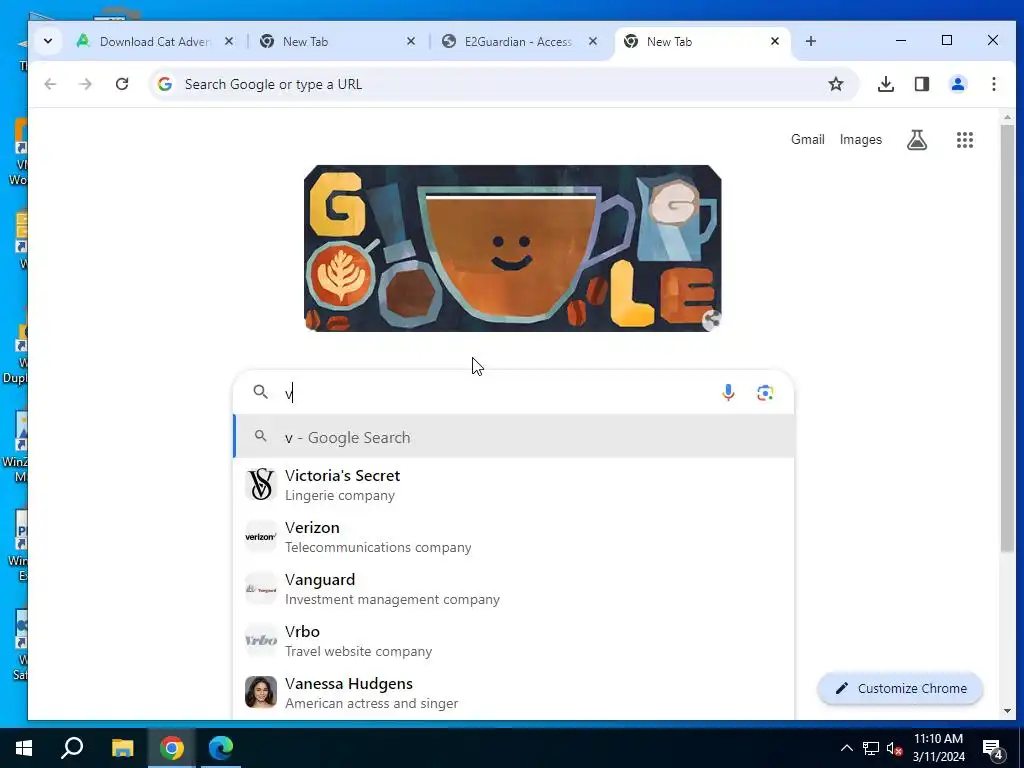The width and height of the screenshot is (1024, 768).
Task: Open muted volume tray icon
Action: pos(894,748)
